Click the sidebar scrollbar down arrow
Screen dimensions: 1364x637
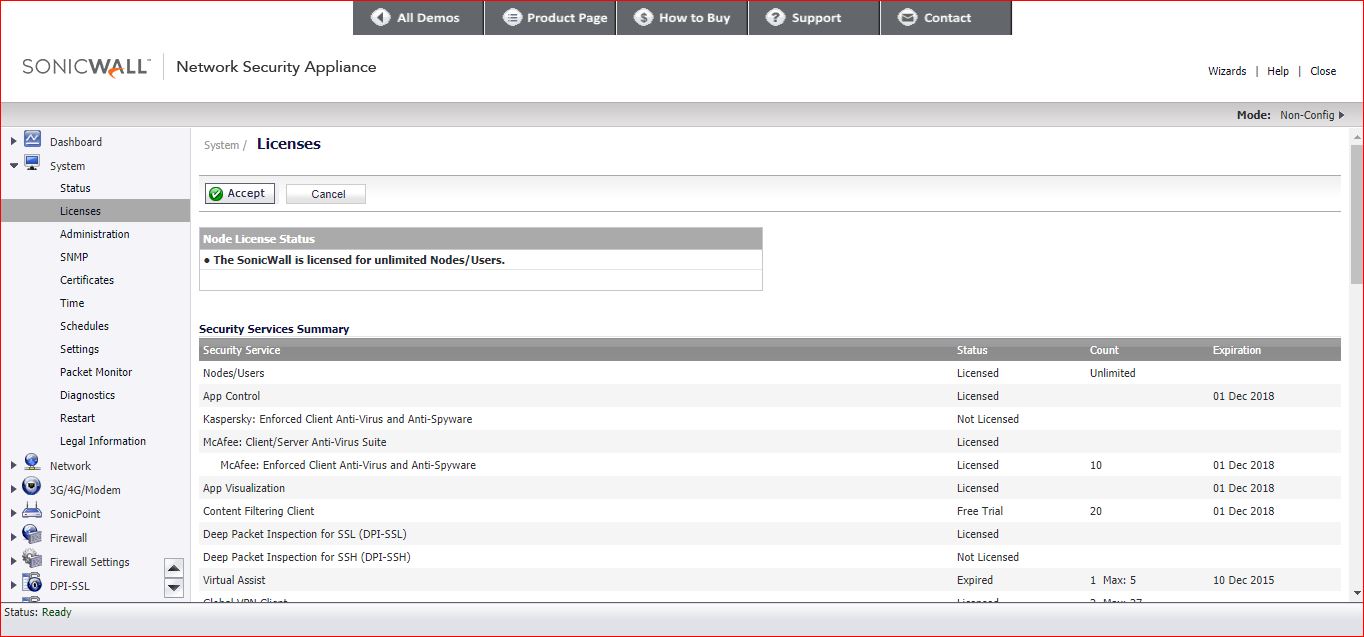(174, 588)
